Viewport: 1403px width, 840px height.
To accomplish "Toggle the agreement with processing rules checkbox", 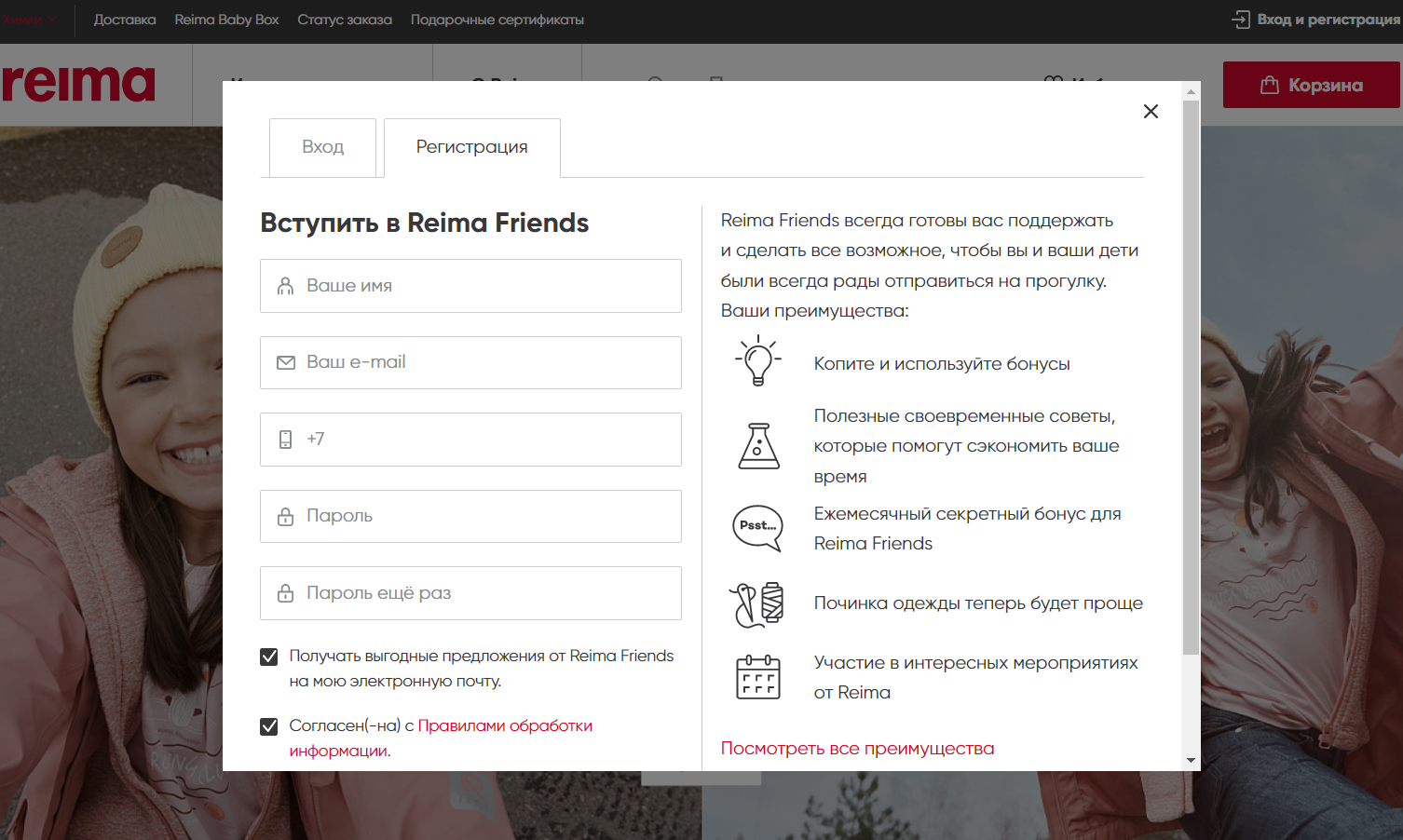I will click(x=269, y=726).
